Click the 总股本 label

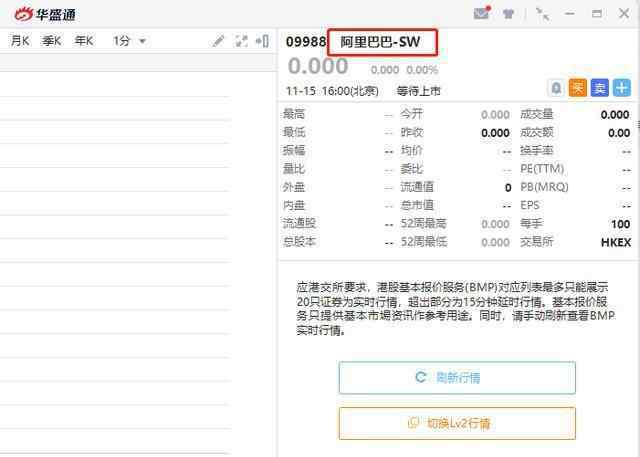tap(300, 242)
